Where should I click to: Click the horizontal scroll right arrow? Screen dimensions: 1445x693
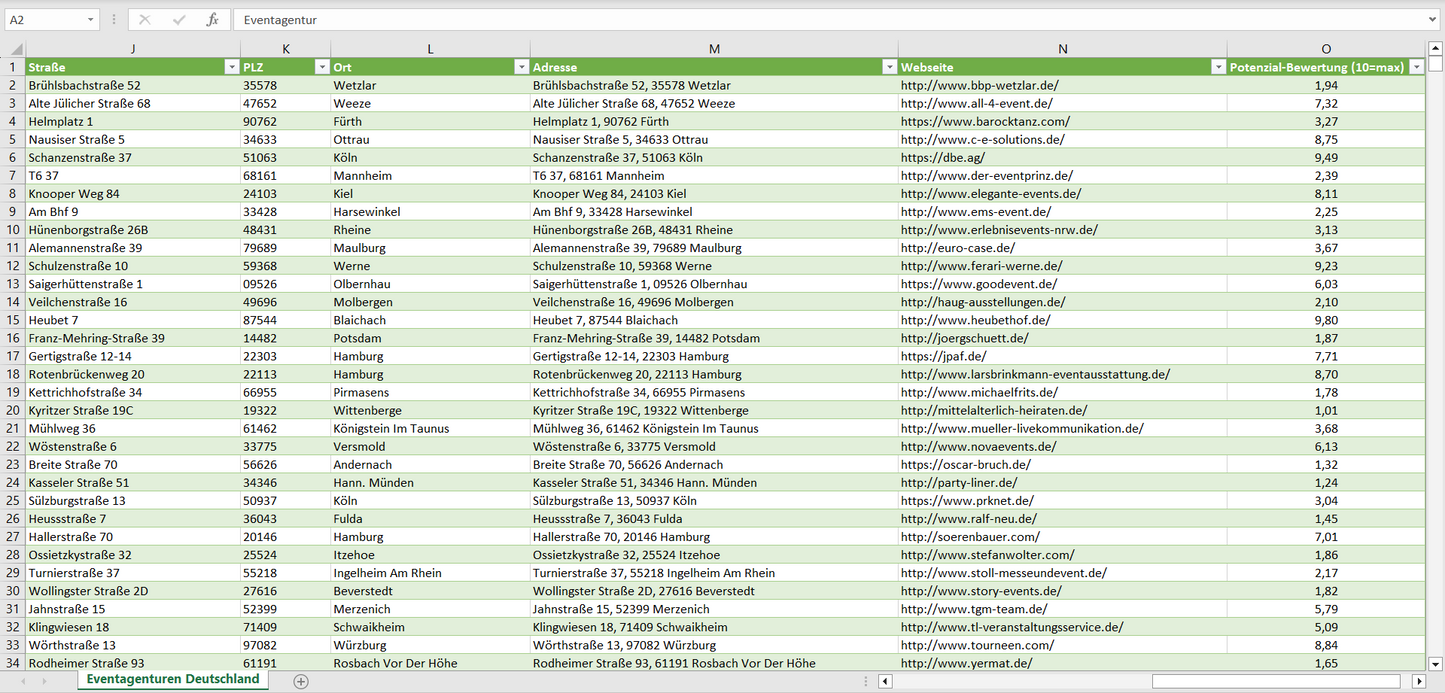[x=1418, y=681]
